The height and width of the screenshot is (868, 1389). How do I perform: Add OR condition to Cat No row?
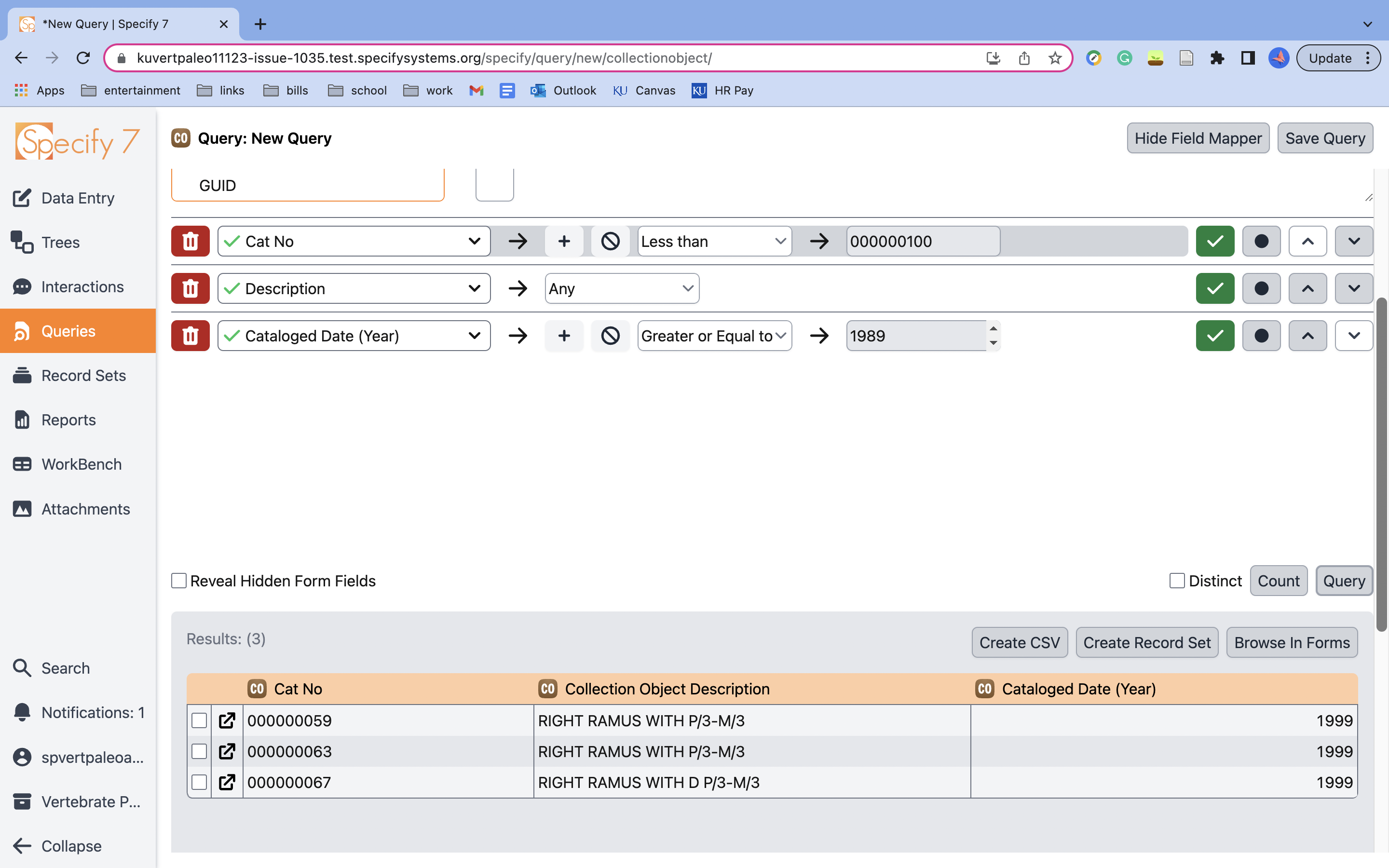tap(564, 241)
